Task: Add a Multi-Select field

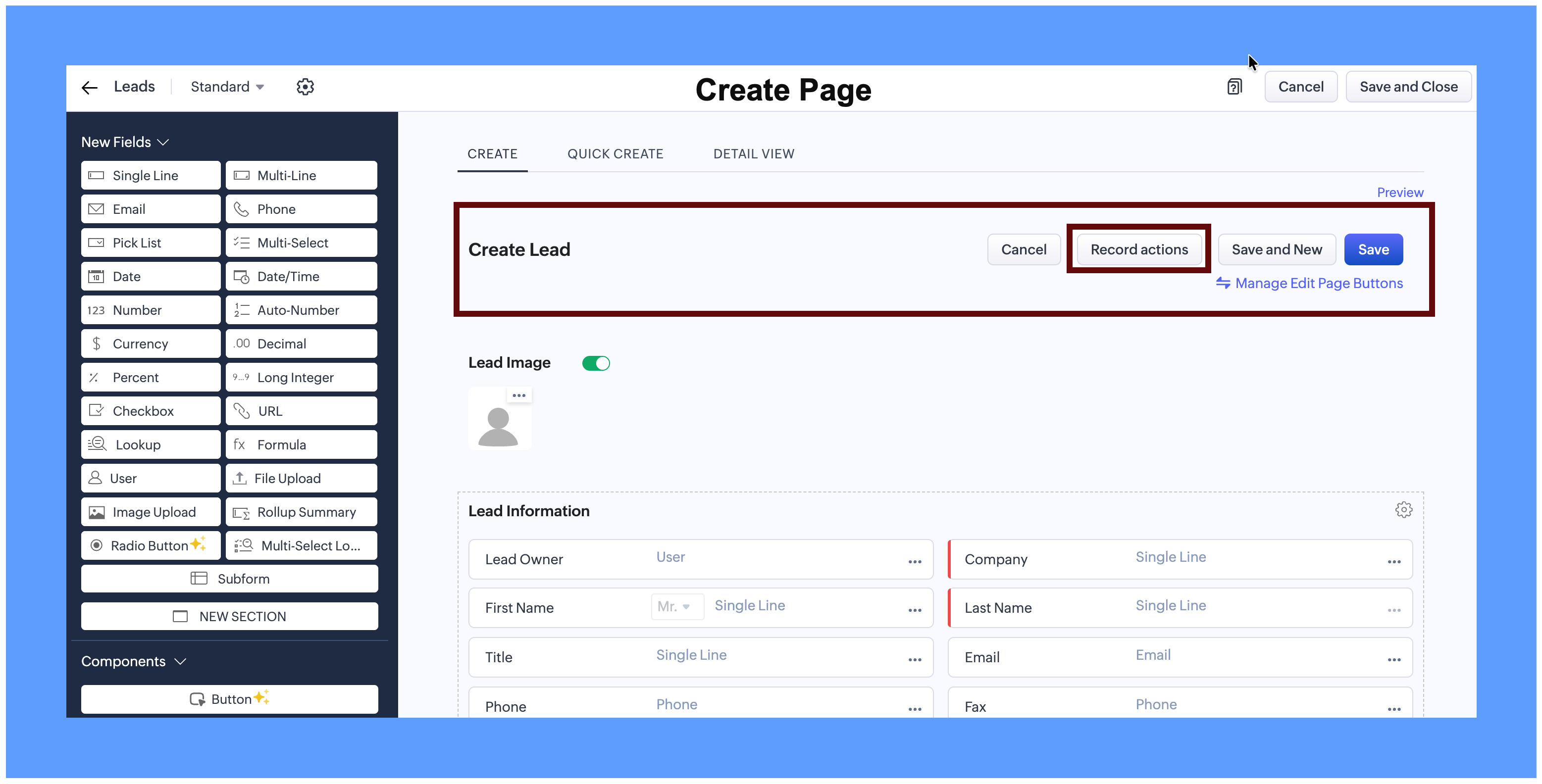Action: [302, 243]
